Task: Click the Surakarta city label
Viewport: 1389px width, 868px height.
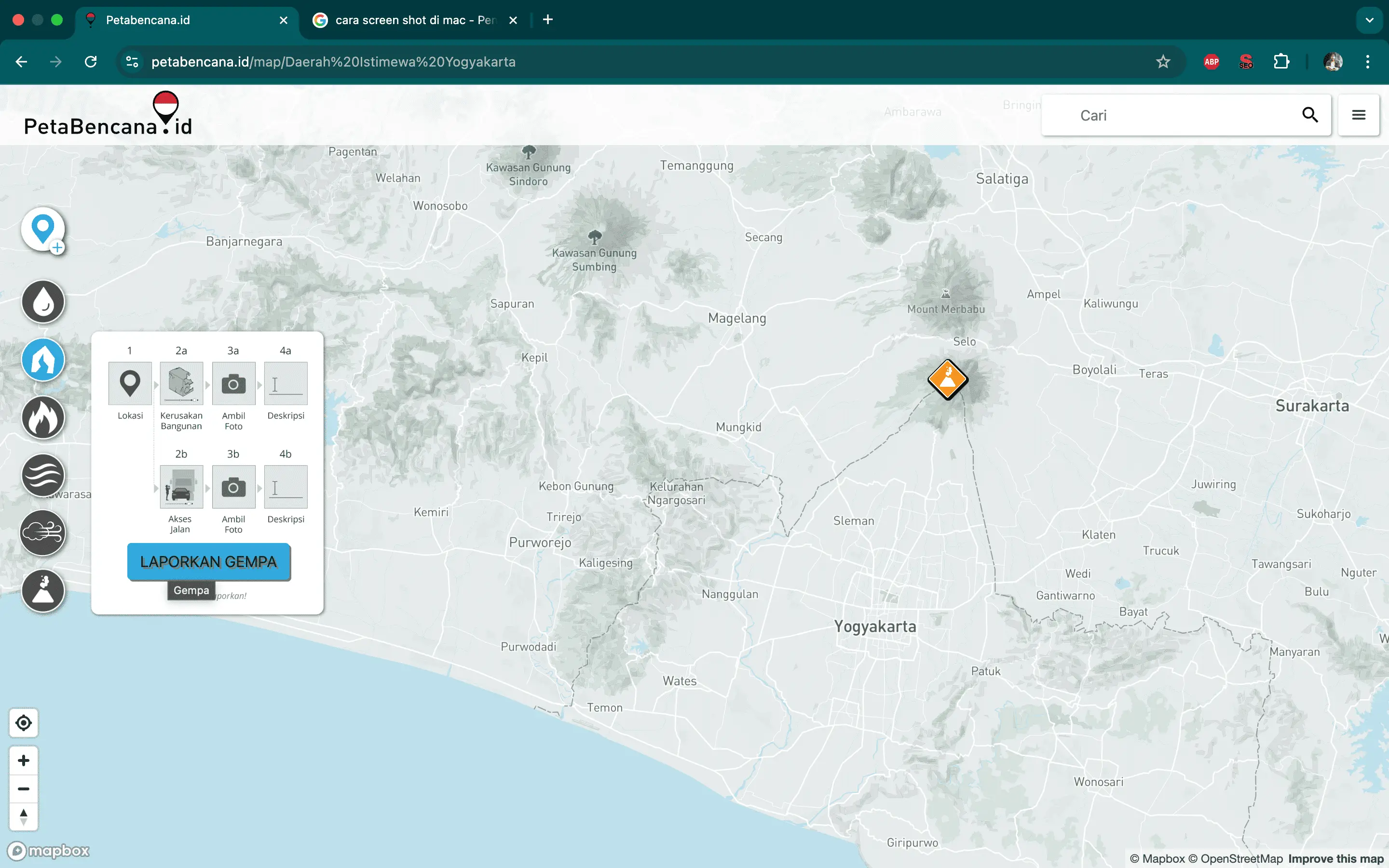Action: click(x=1312, y=406)
